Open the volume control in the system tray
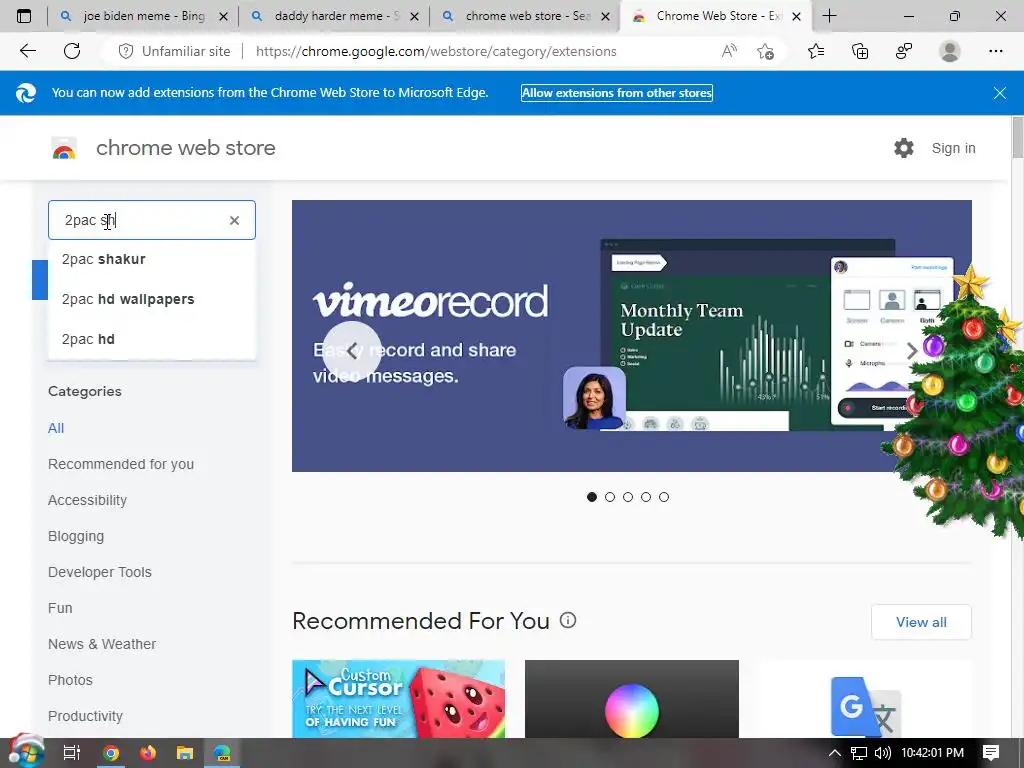 [882, 754]
